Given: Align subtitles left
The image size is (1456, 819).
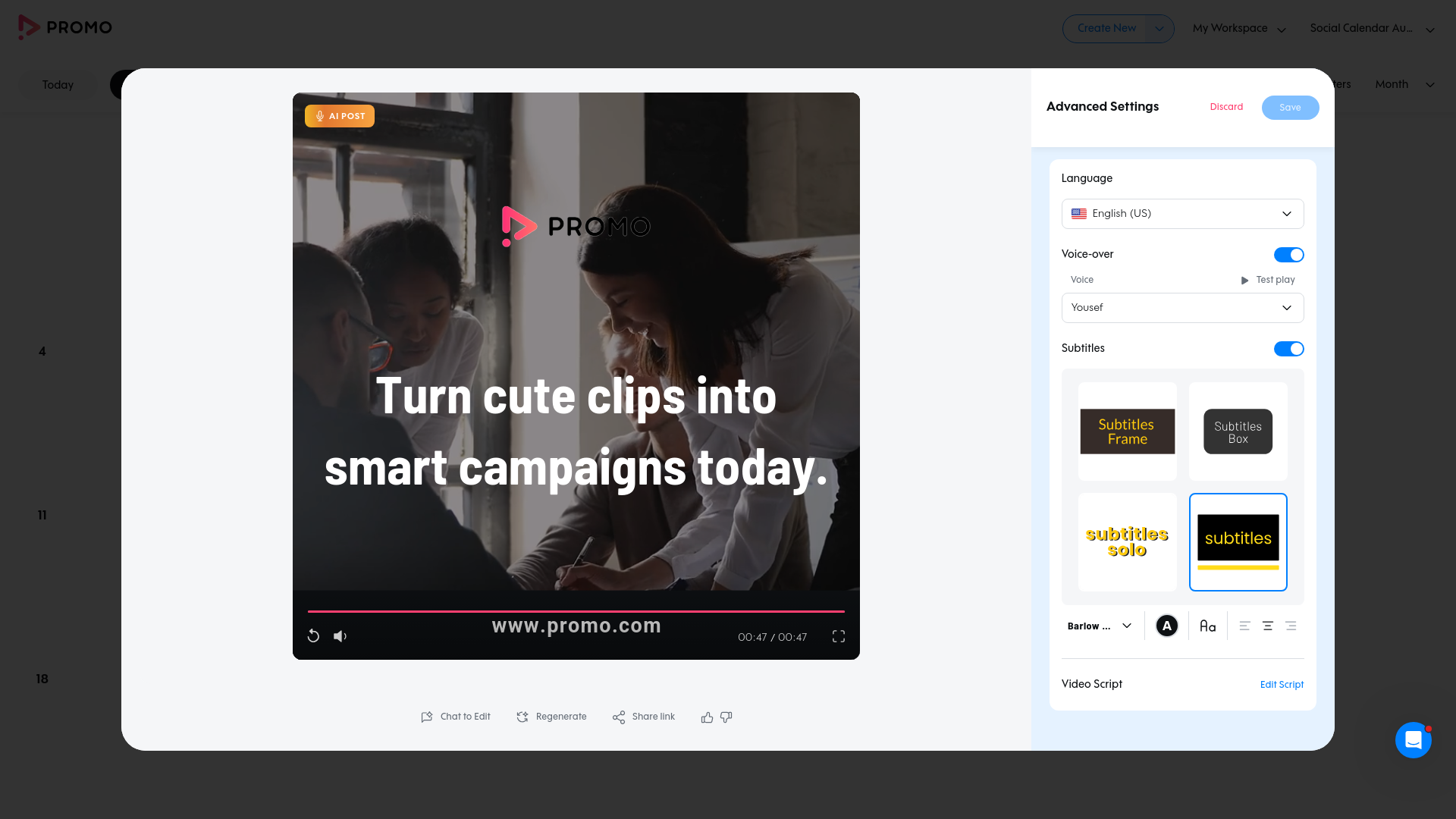Looking at the screenshot, I should pyautogui.click(x=1244, y=626).
